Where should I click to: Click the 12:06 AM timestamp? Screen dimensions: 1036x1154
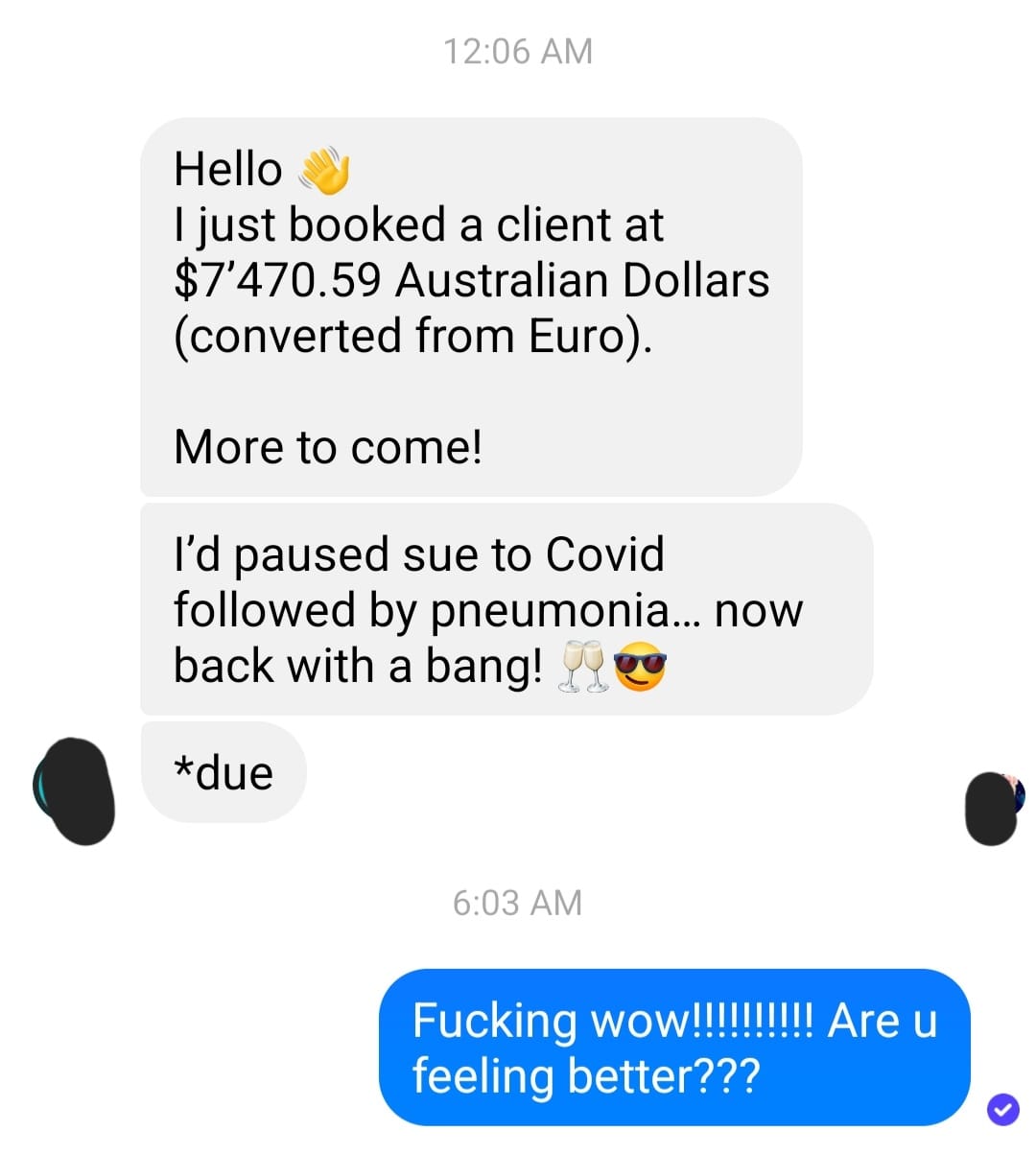click(x=518, y=51)
